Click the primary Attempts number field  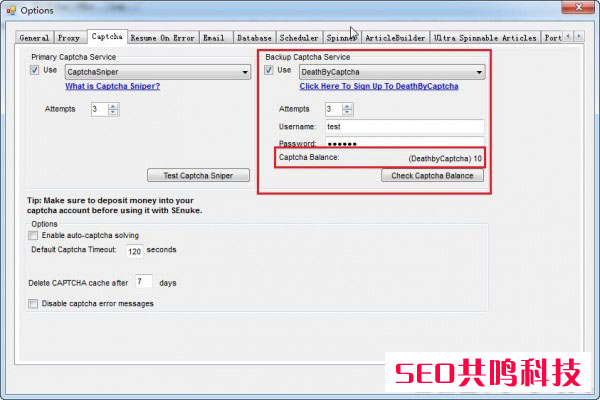[99, 109]
